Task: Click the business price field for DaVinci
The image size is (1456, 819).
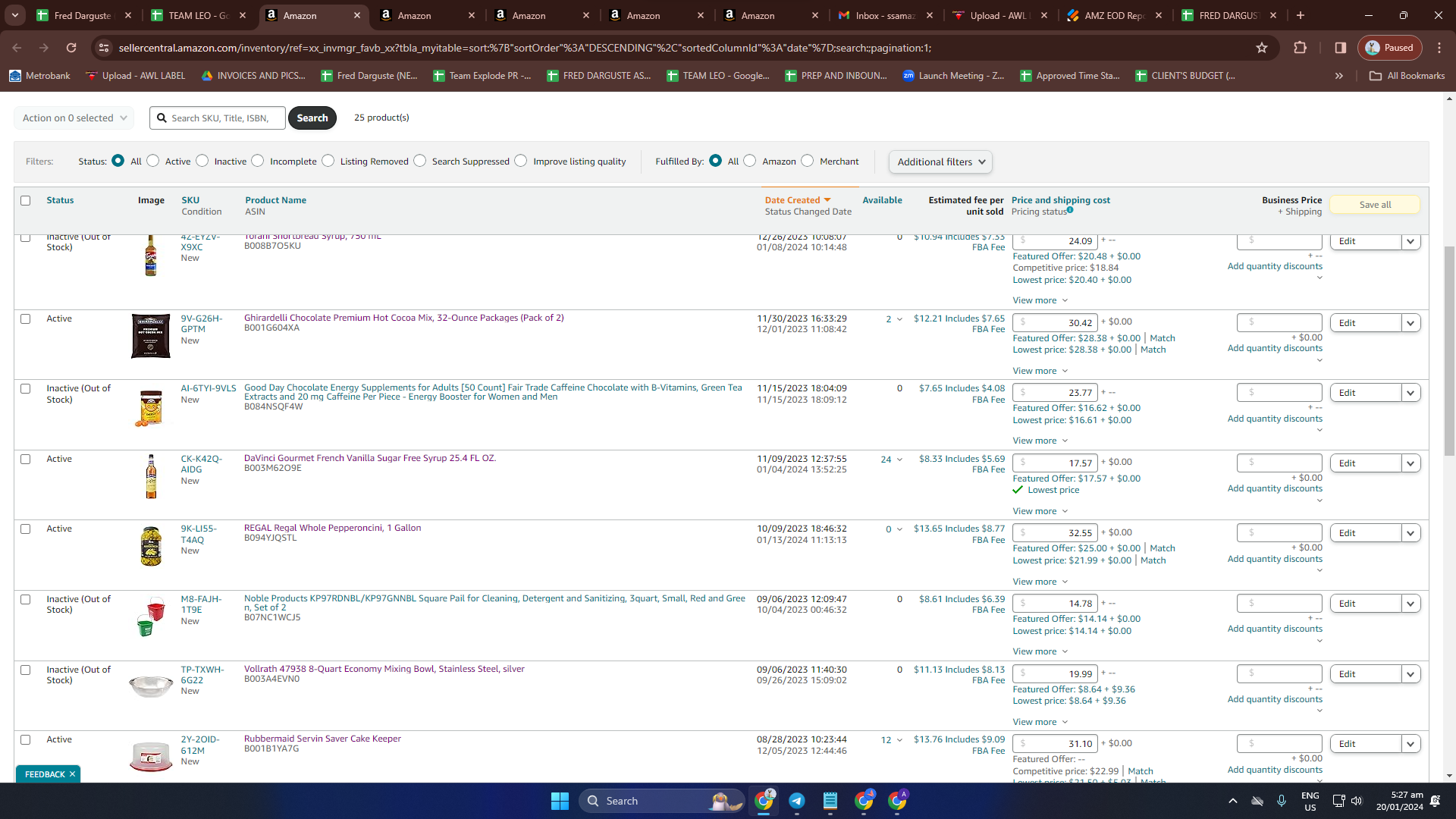Action: point(1279,463)
